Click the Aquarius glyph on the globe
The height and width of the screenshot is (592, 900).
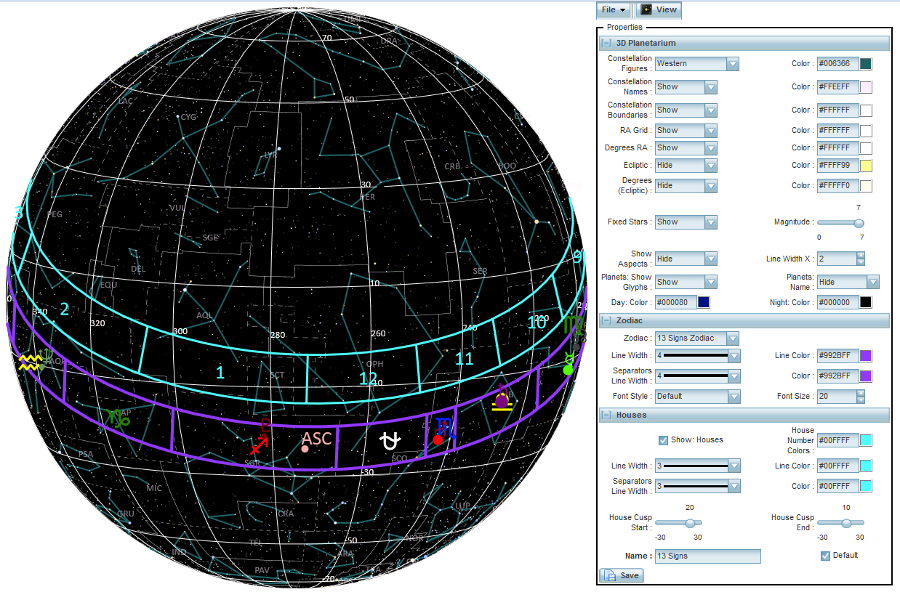30,362
